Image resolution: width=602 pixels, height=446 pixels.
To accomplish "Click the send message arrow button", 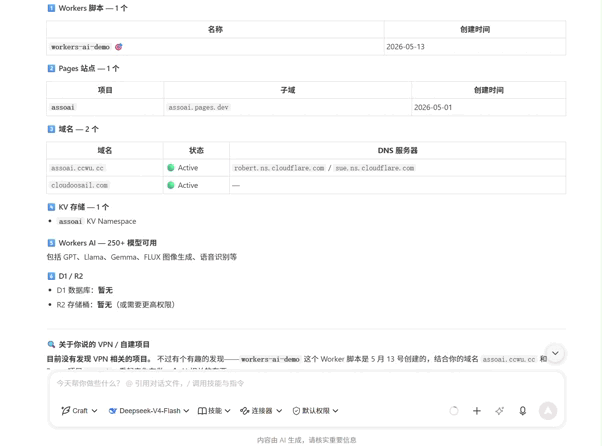I will click(548, 411).
